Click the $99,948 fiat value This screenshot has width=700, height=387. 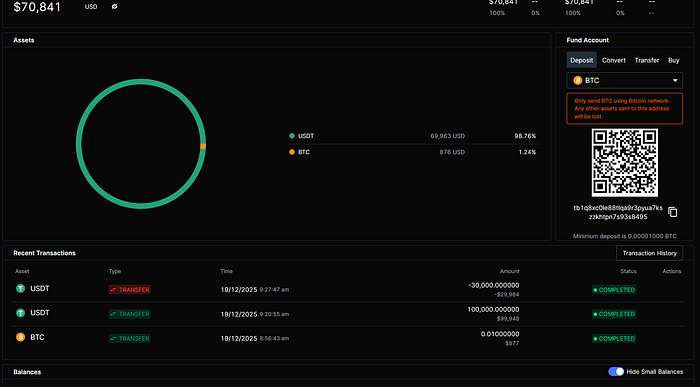click(508, 319)
